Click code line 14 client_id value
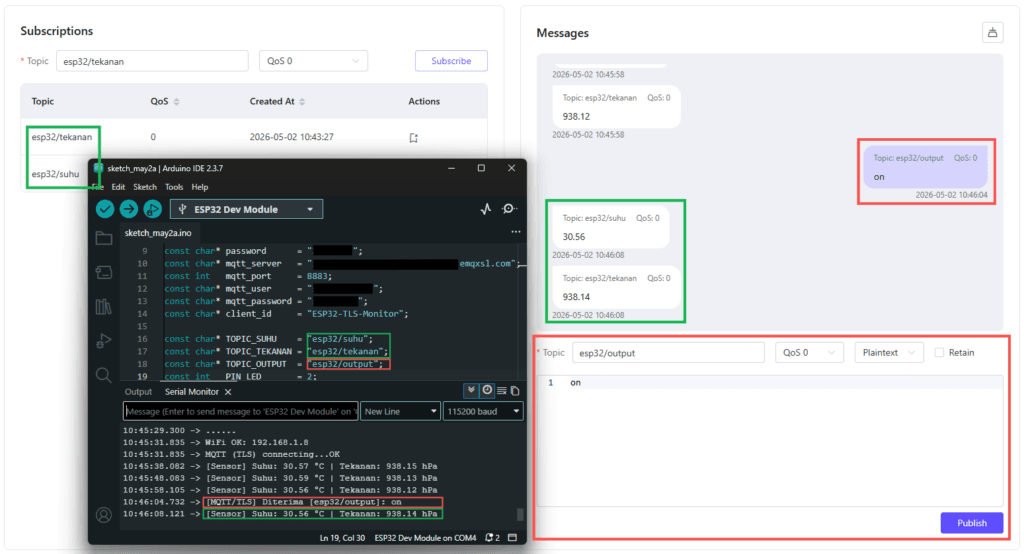The image size is (1024, 554). point(358,314)
